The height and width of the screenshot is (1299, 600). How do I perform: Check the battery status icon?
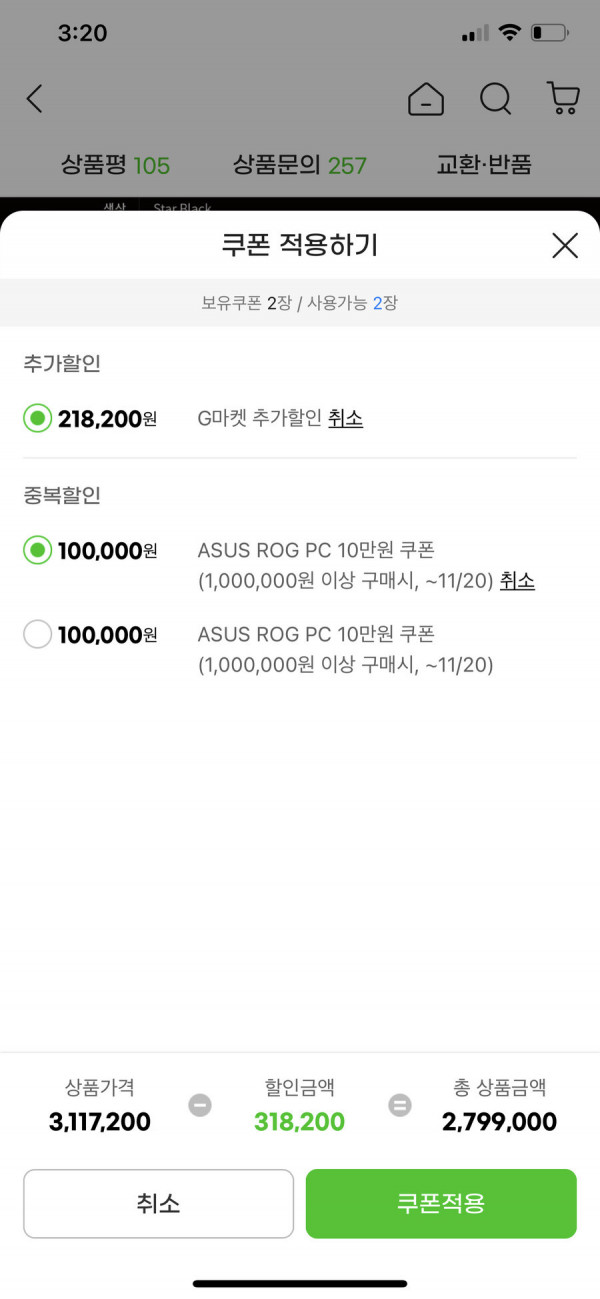point(550,33)
